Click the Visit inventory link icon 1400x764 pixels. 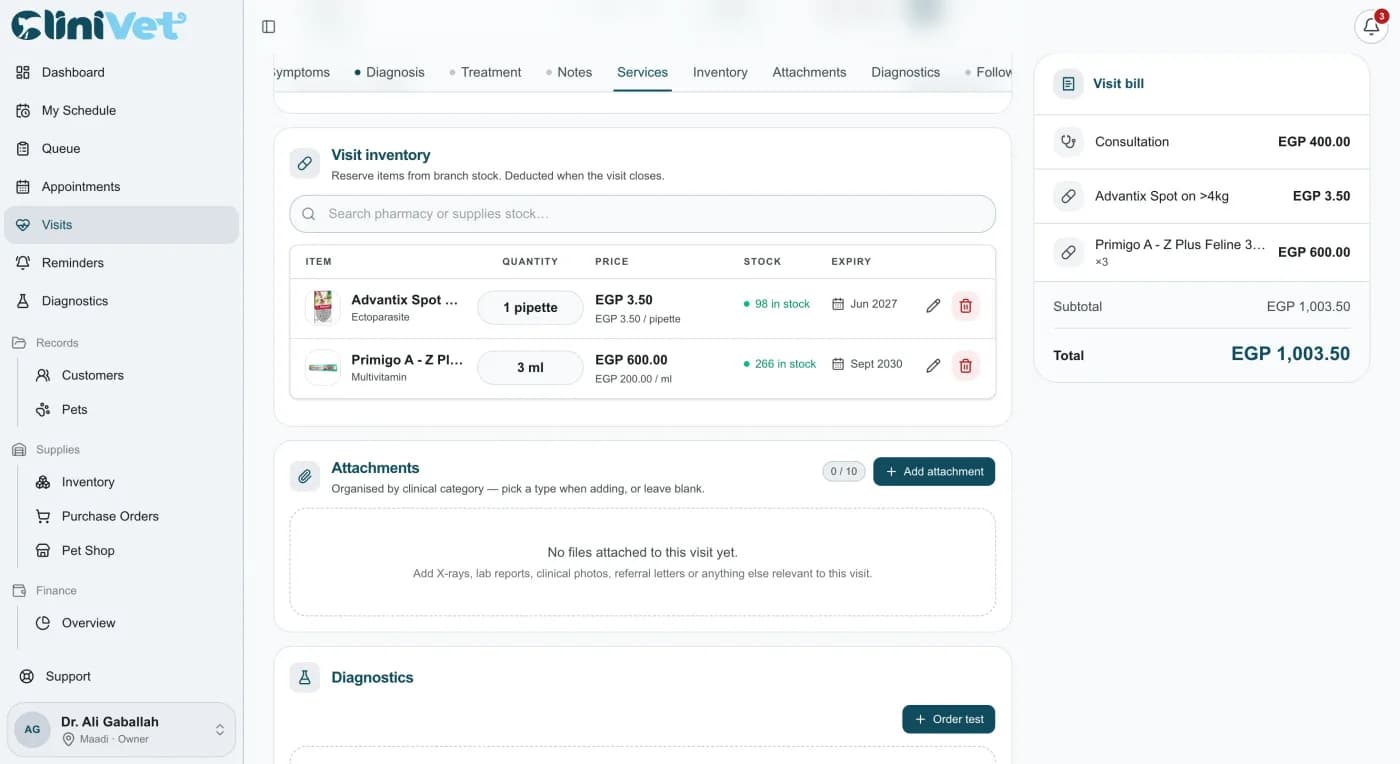coord(305,164)
